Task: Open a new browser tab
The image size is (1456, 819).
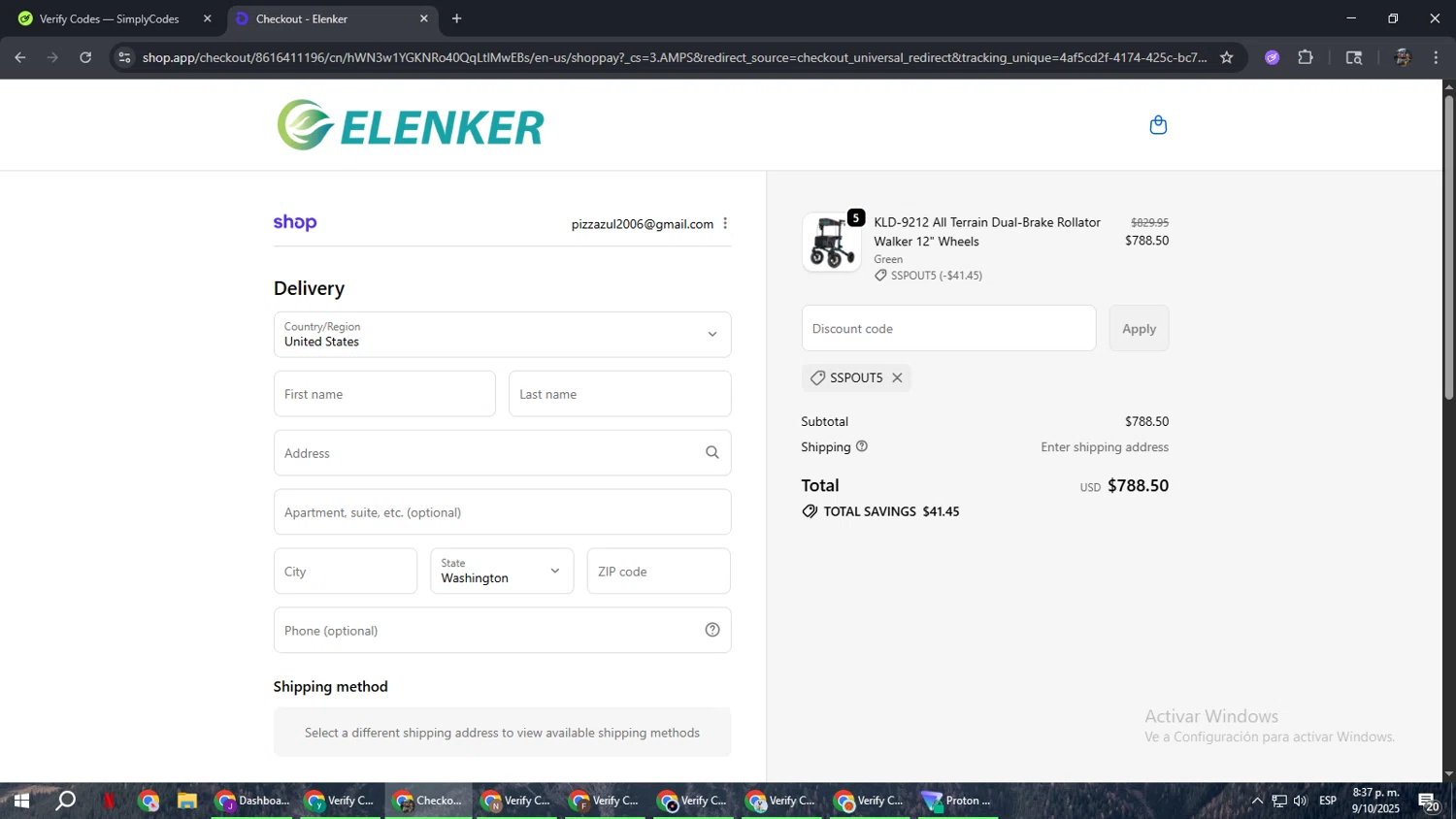Action: (x=457, y=18)
